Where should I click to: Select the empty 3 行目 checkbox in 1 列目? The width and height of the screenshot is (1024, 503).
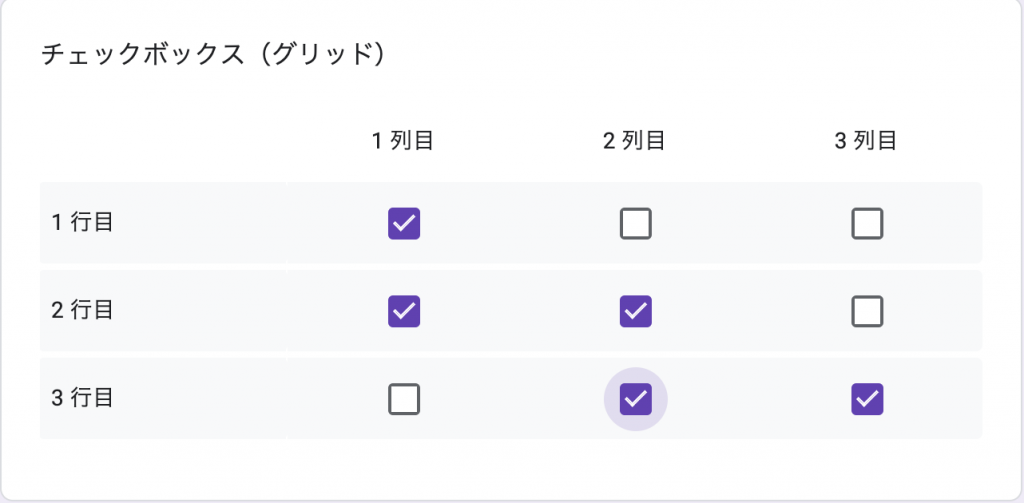(404, 399)
